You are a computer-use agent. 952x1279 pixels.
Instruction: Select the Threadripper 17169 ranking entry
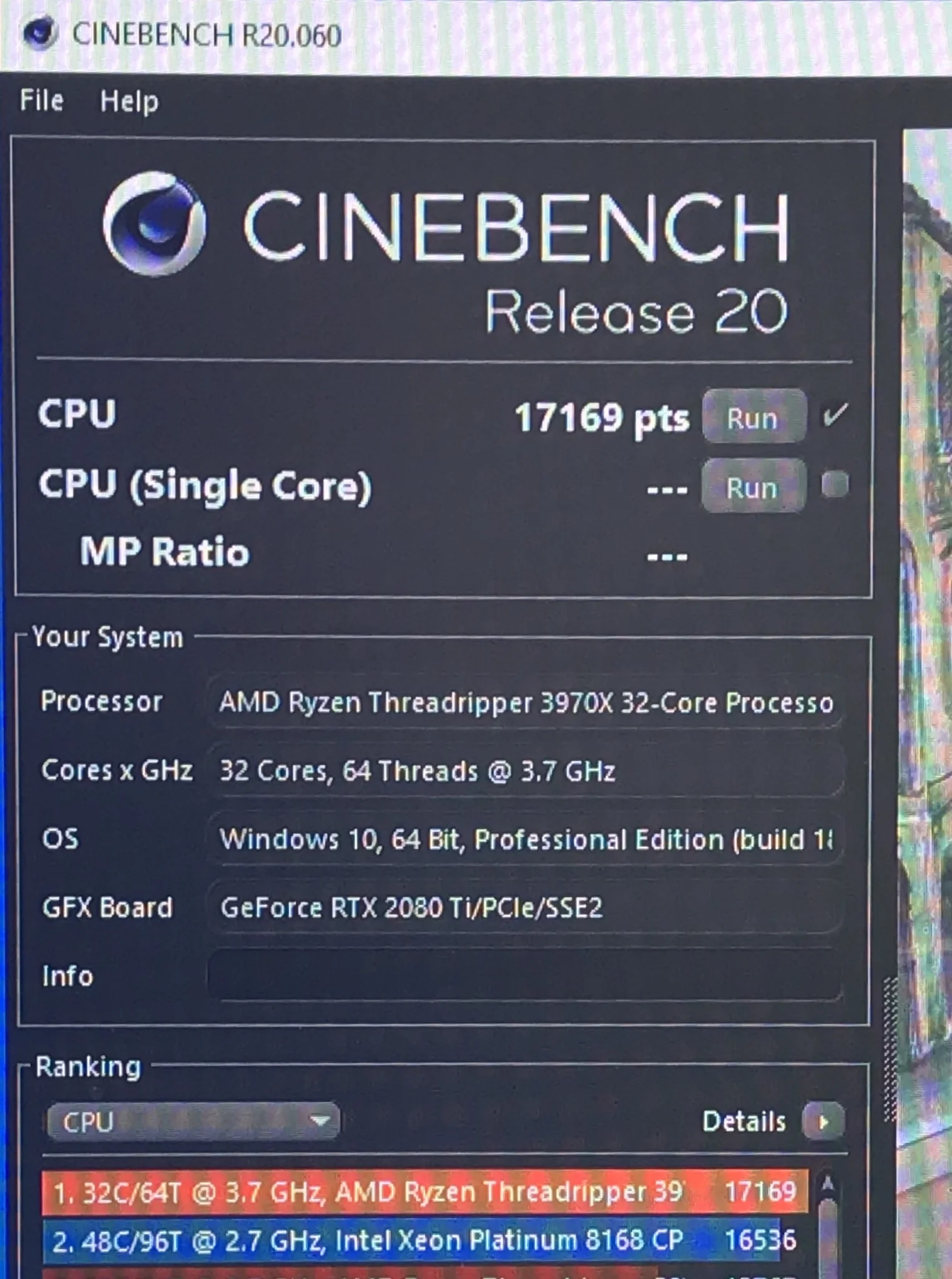424,1192
